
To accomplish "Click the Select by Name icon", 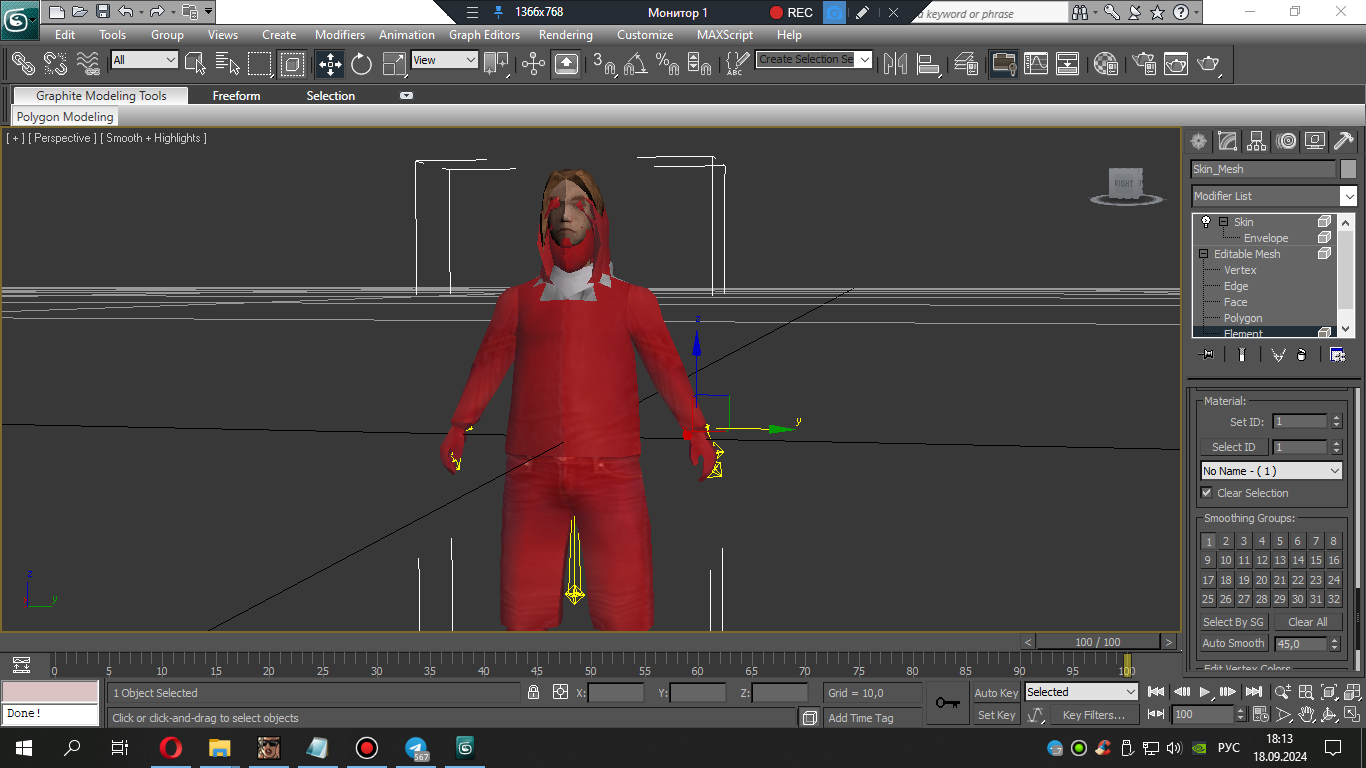I will [227, 64].
